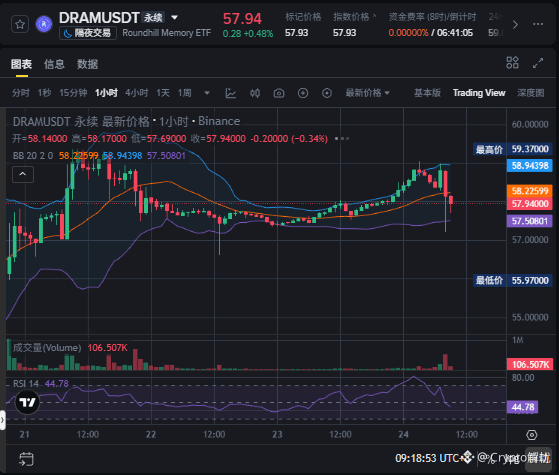Open the left side panel expander arrow
559x475 pixels.
tap(2, 420)
